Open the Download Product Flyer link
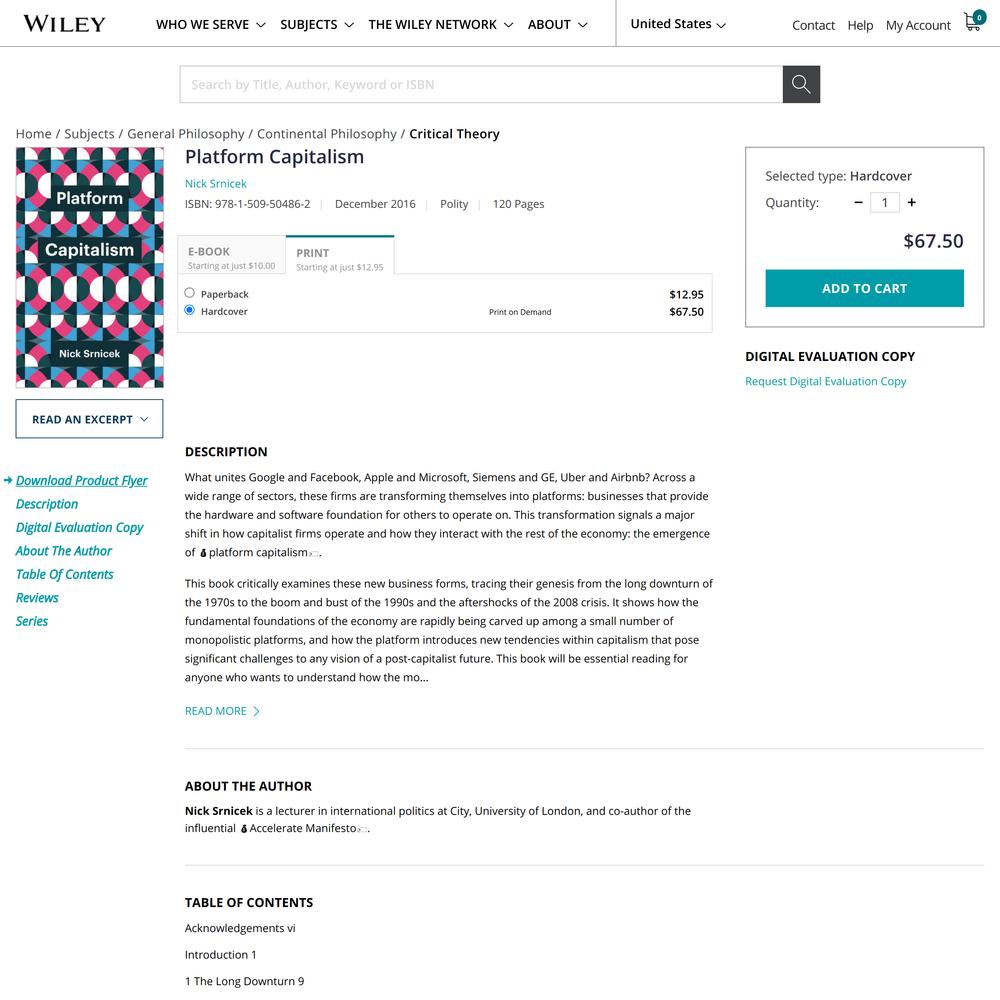This screenshot has height=1000, width=1000. click(x=82, y=481)
